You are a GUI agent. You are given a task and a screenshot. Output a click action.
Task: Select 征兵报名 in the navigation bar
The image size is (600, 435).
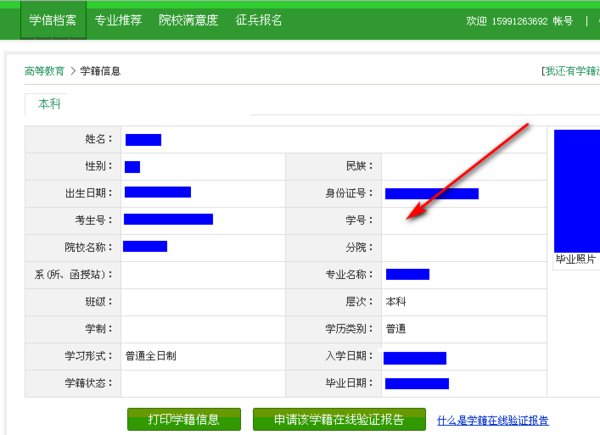coord(259,20)
